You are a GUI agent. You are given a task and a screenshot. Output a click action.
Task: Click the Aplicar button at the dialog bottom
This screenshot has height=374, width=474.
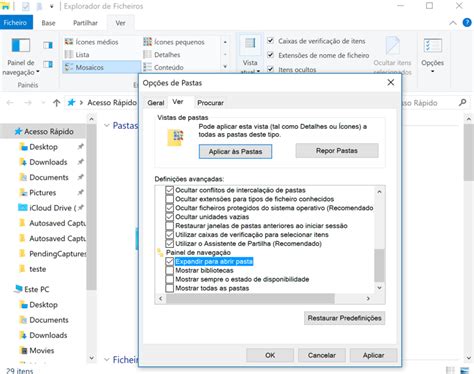coord(373,355)
